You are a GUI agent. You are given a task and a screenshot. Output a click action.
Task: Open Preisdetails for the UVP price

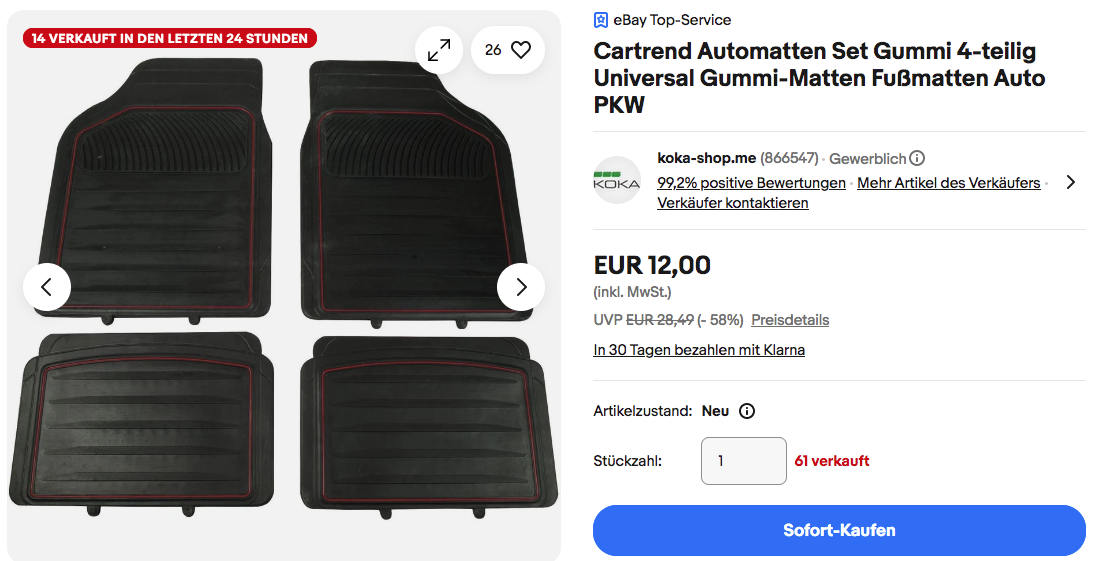click(790, 320)
